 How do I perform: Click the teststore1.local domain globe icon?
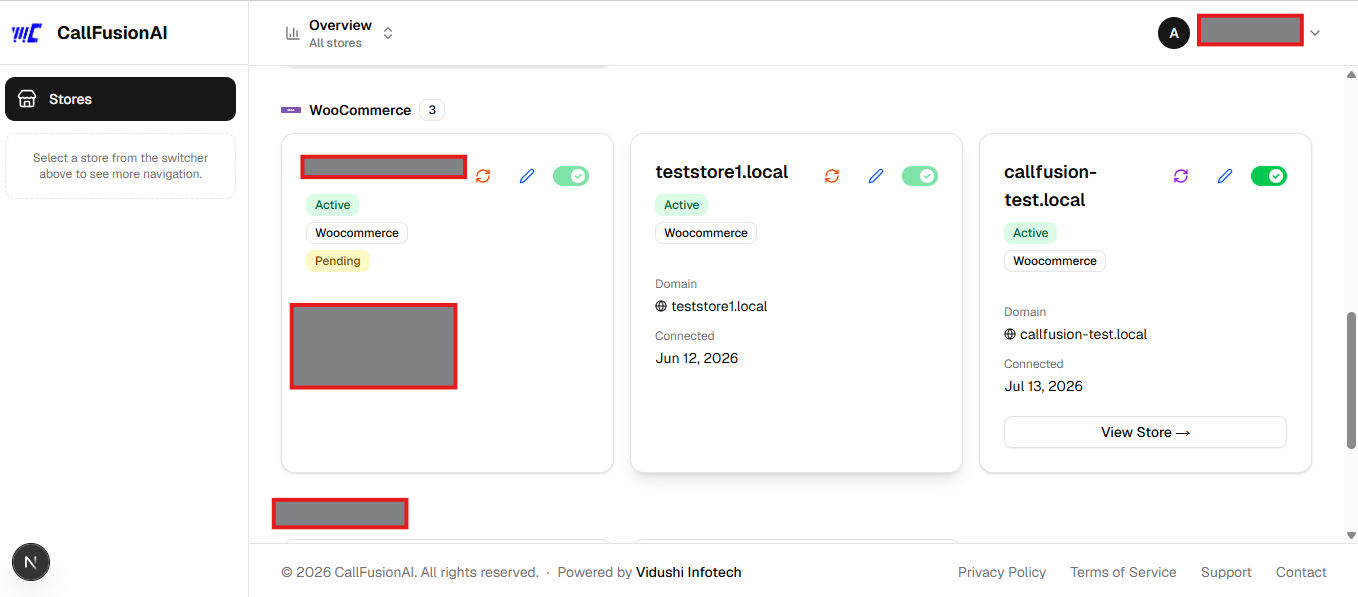coord(661,306)
